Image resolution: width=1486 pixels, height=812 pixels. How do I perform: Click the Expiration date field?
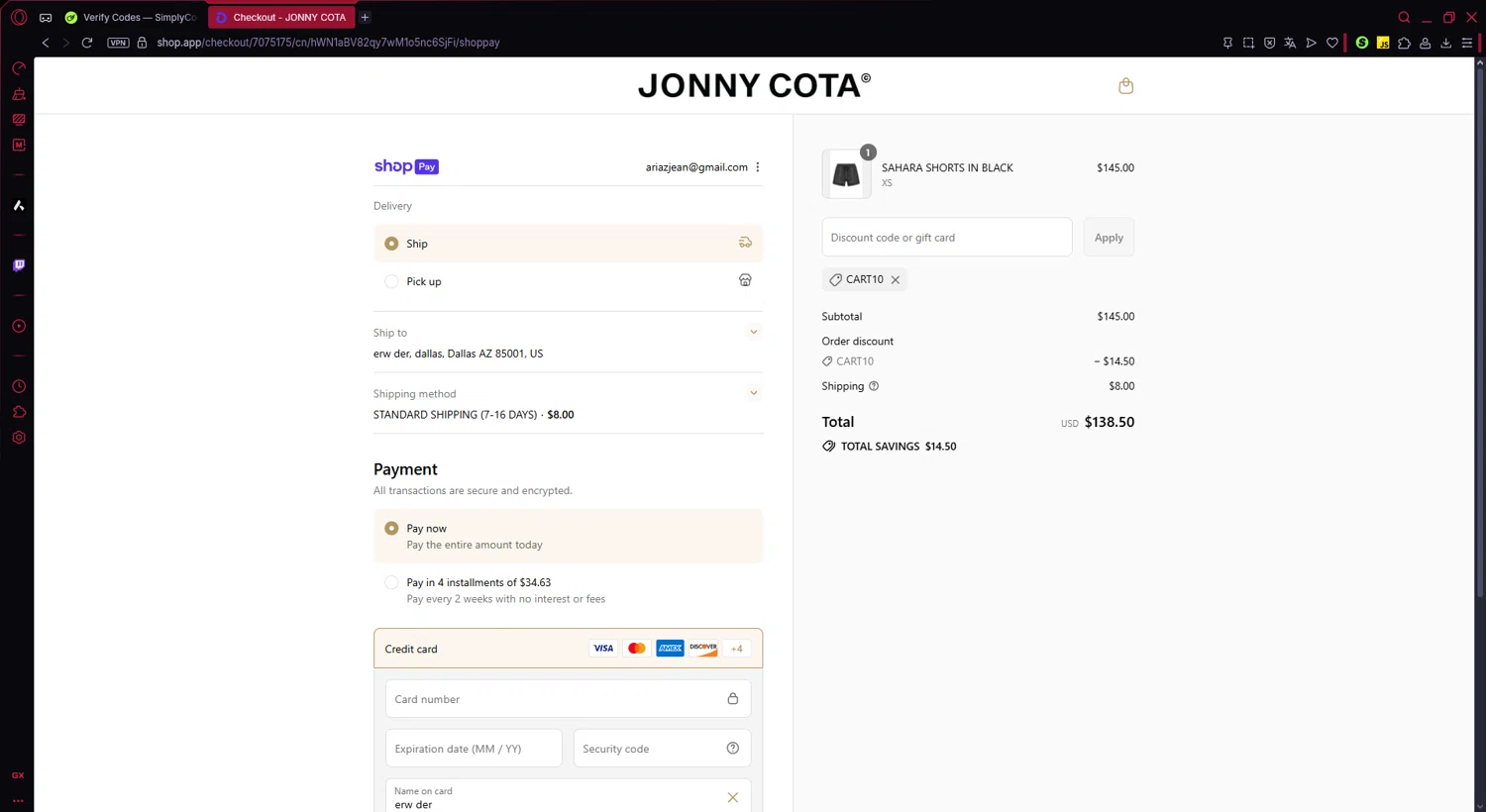(474, 749)
